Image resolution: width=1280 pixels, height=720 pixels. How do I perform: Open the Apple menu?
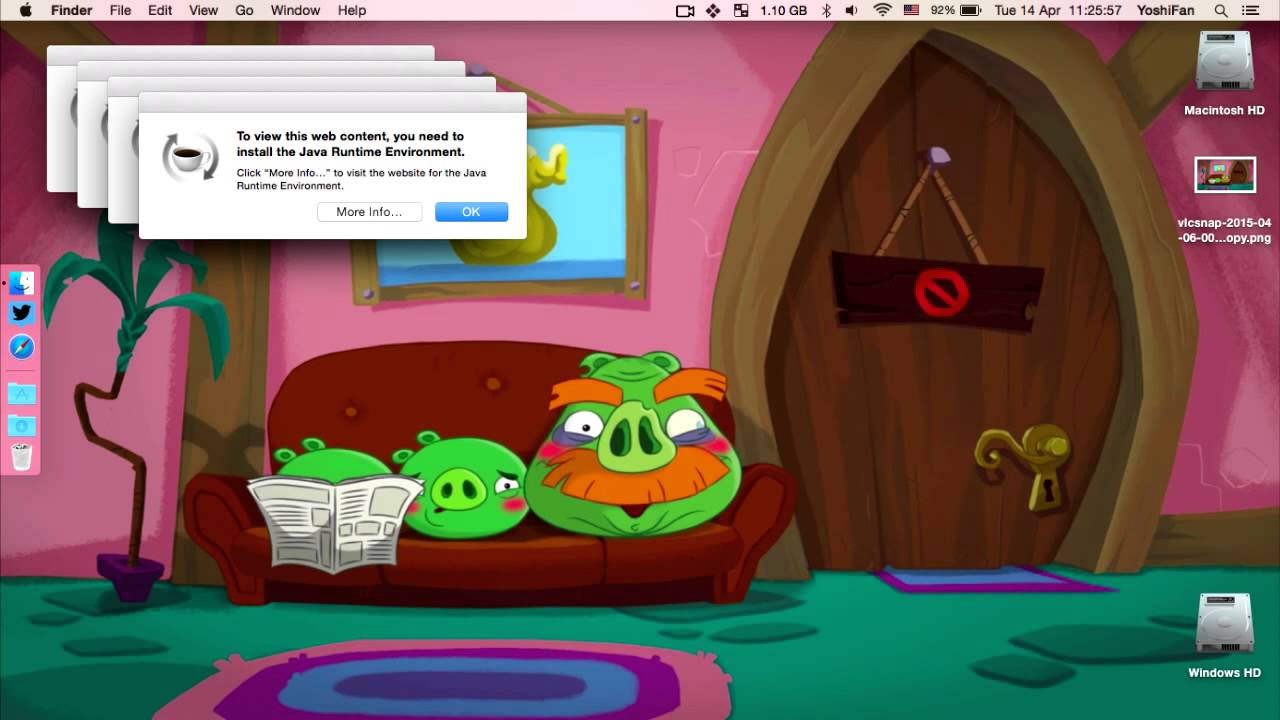25,10
